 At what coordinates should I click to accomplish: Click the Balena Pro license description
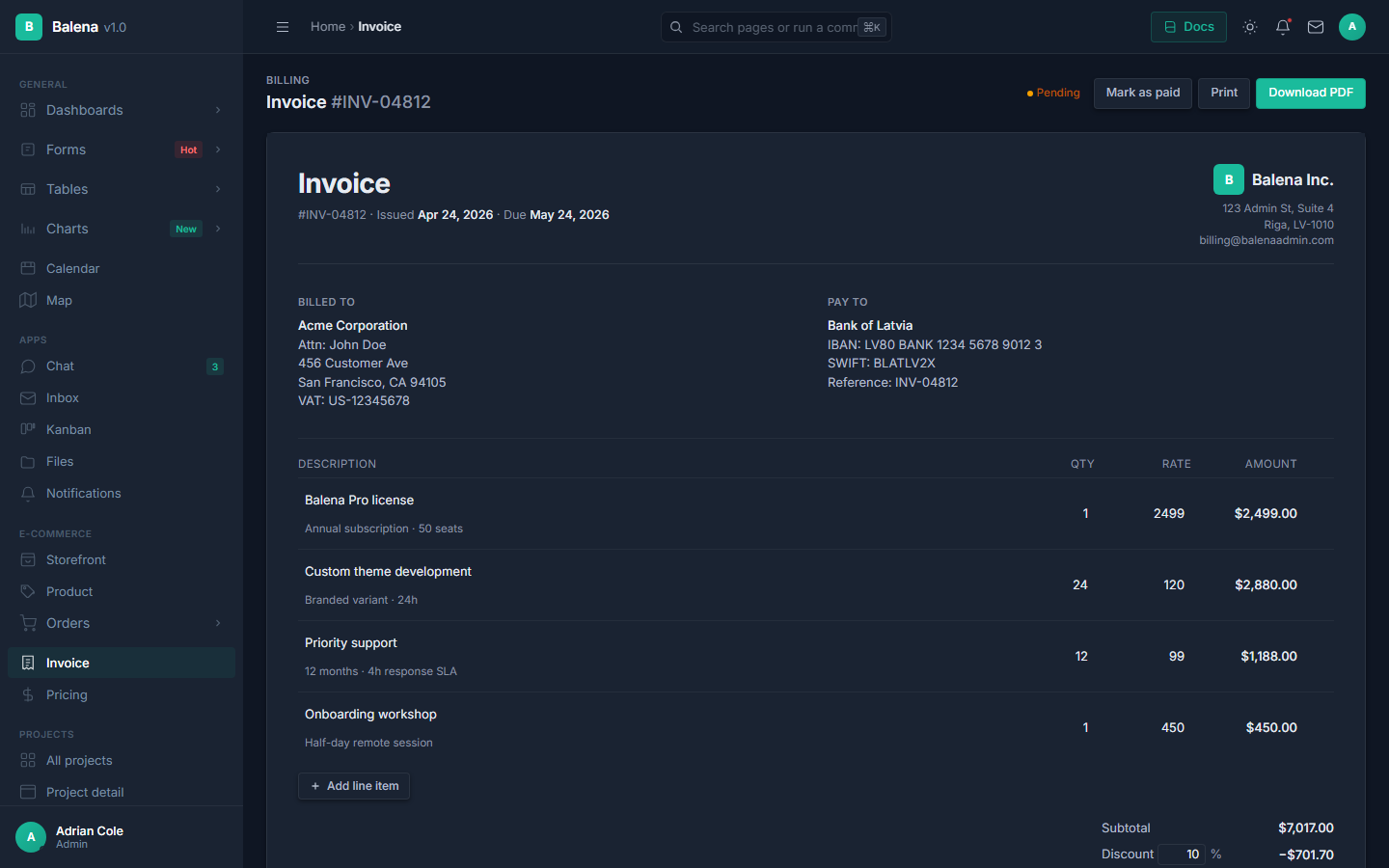[x=359, y=500]
